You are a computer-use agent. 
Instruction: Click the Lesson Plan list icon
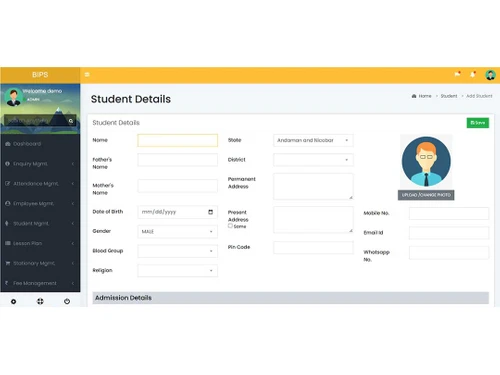pyautogui.click(x=8, y=243)
